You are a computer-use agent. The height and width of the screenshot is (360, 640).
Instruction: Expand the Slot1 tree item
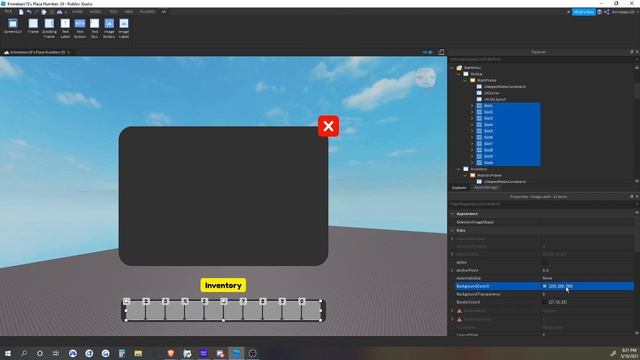coord(472,106)
